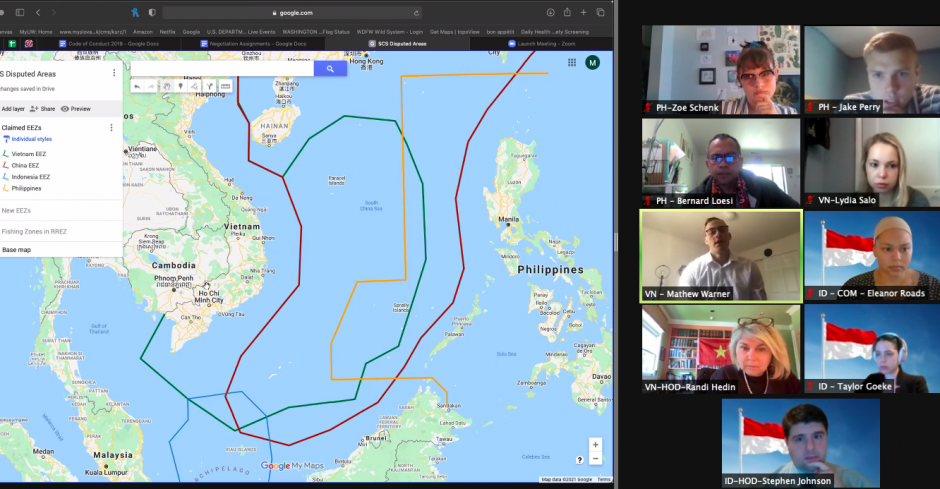Viewport: 940px width, 489px height.
Task: Open map Preview
Action: click(x=76, y=109)
